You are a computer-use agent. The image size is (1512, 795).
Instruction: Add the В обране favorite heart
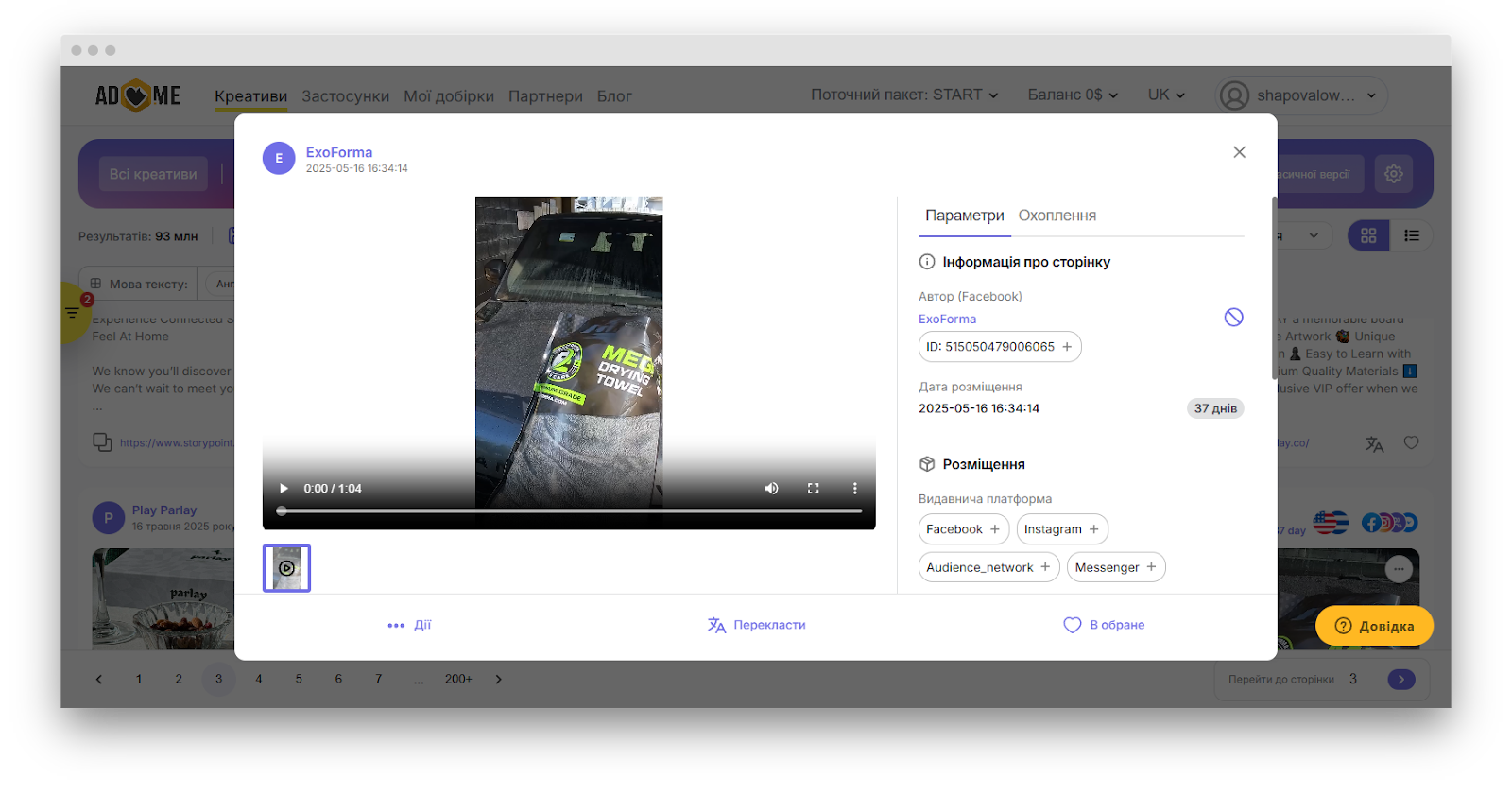coord(1104,625)
